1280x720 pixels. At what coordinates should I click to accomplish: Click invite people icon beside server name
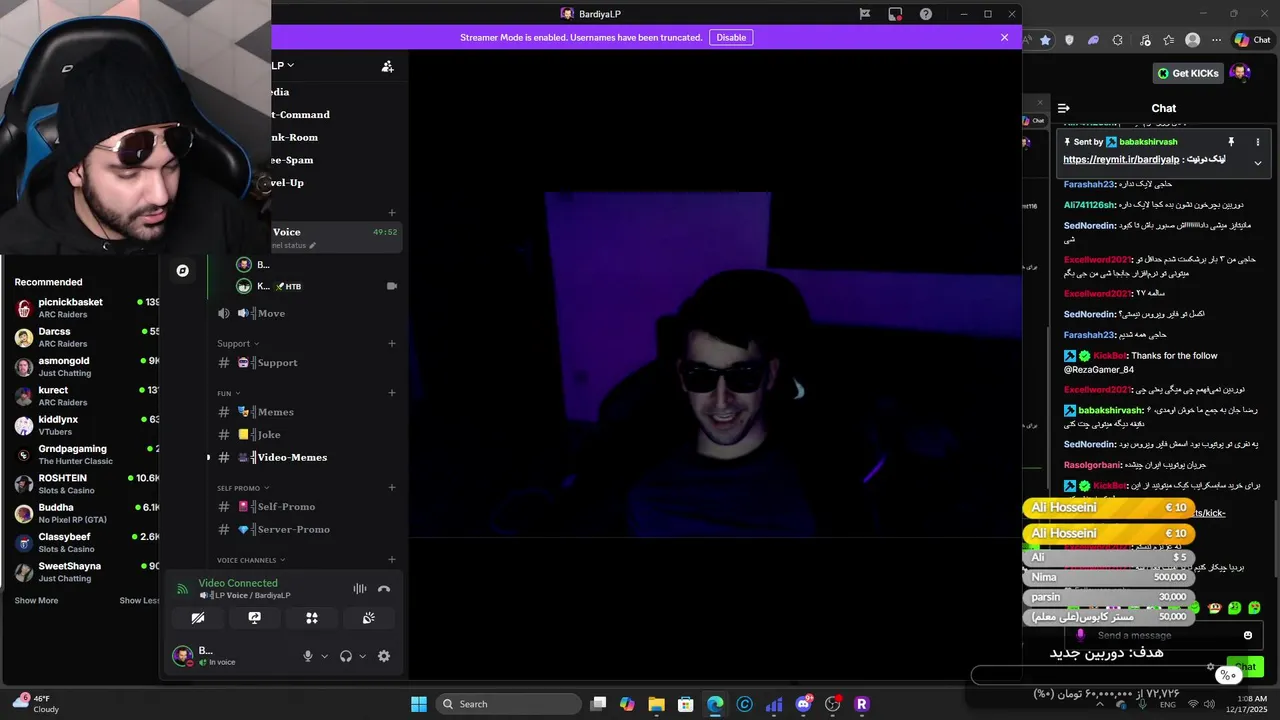[x=387, y=66]
